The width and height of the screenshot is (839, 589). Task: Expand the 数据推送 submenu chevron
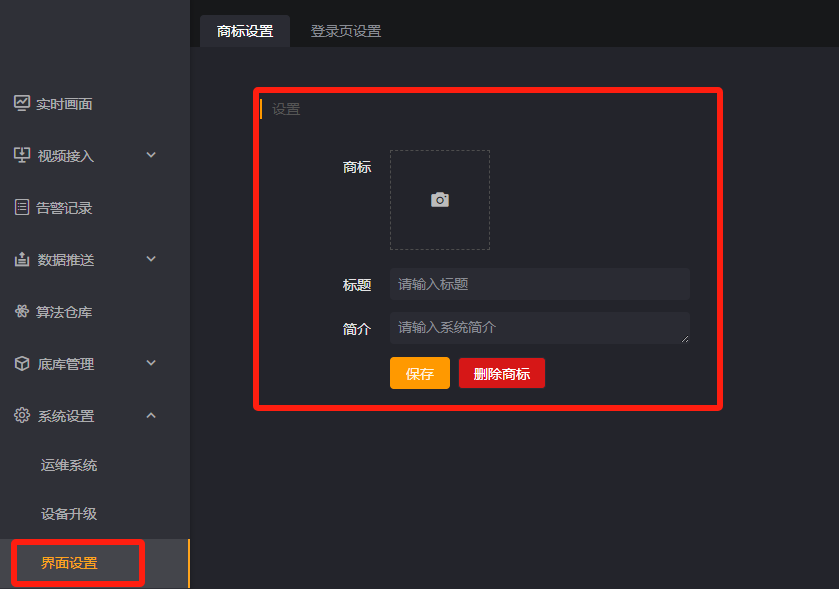pos(151,259)
